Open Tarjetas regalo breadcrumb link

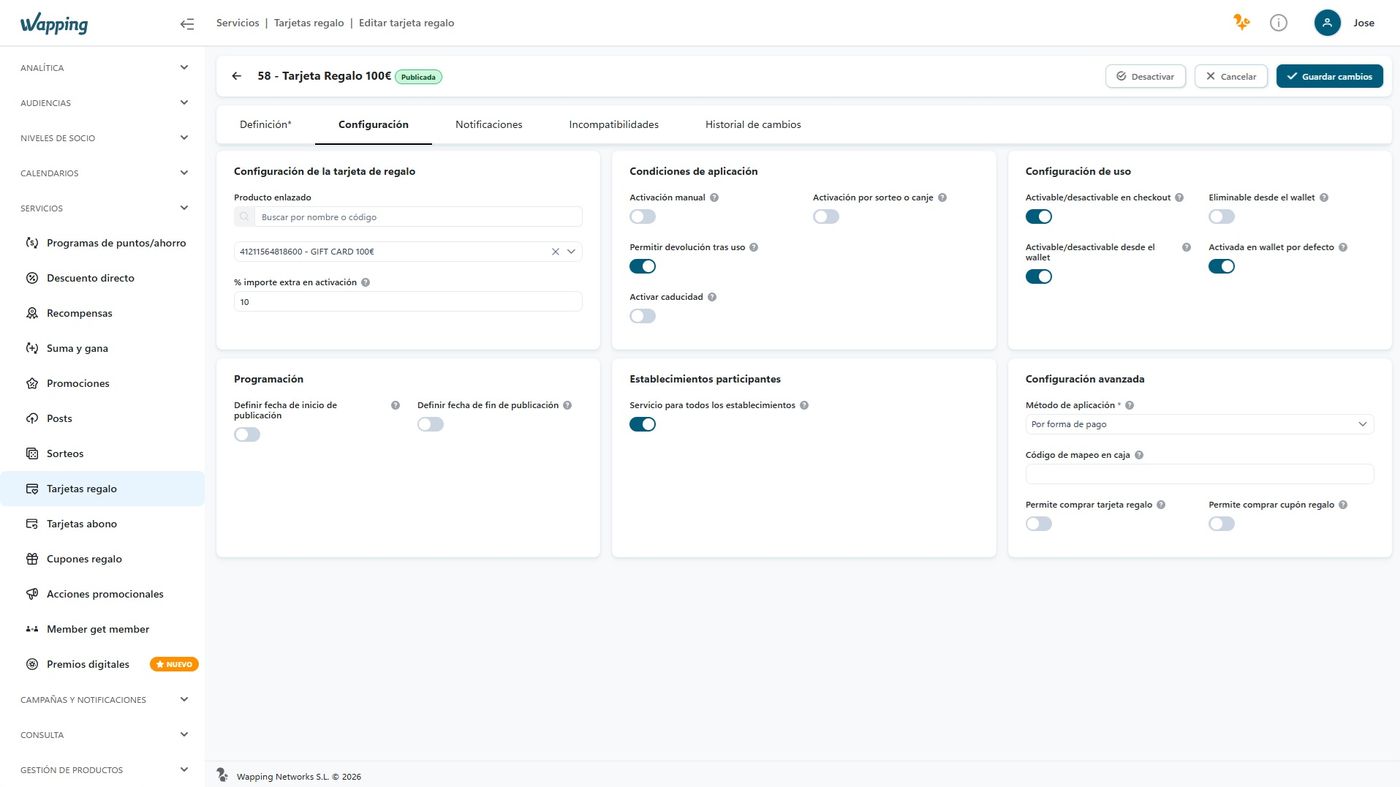coord(309,23)
